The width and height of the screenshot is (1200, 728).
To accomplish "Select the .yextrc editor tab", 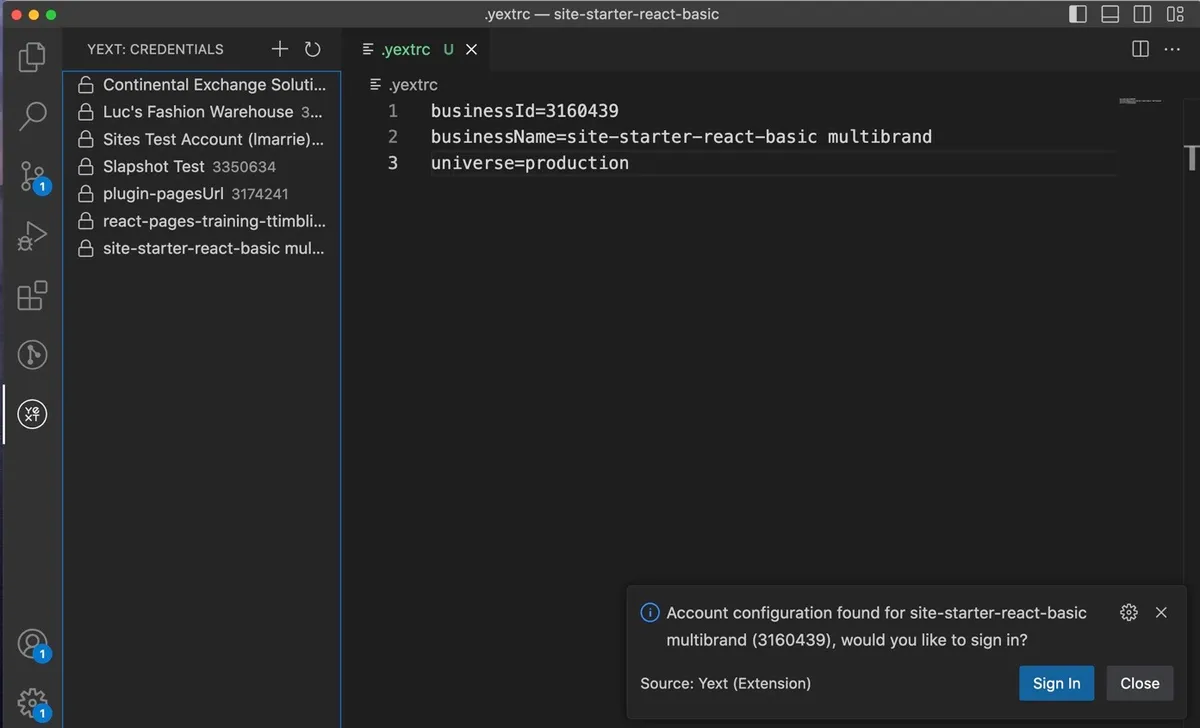I will tap(408, 48).
